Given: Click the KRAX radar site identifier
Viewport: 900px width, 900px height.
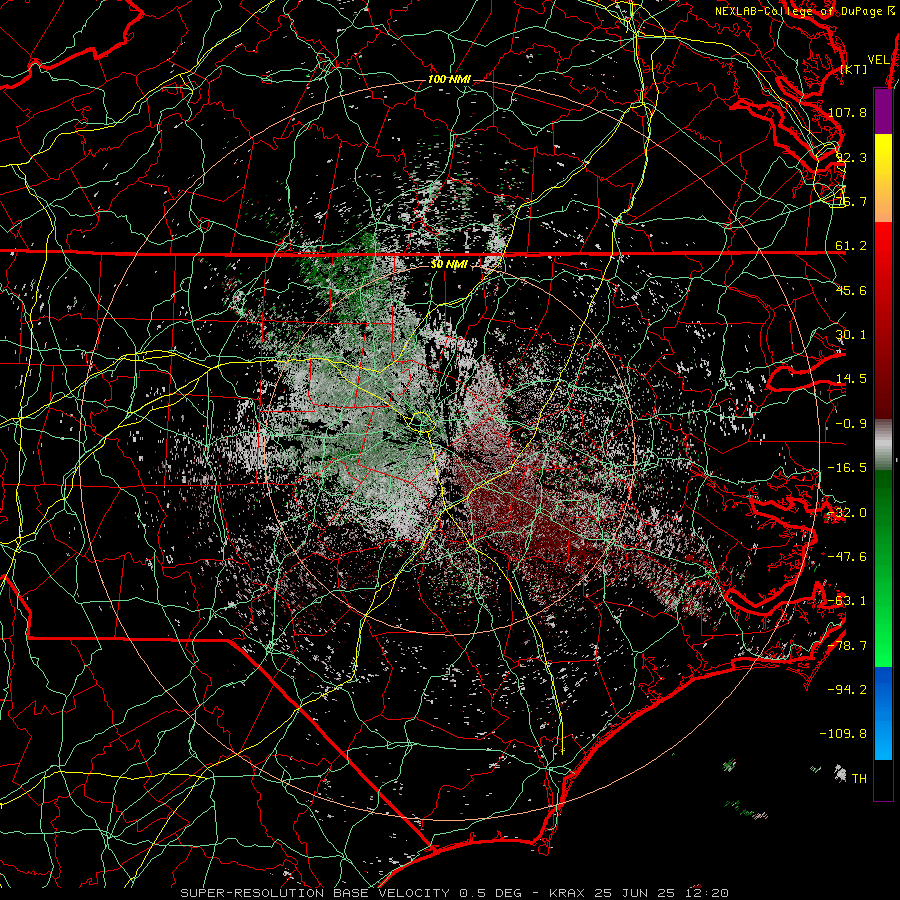Looking at the screenshot, I should 567,893.
